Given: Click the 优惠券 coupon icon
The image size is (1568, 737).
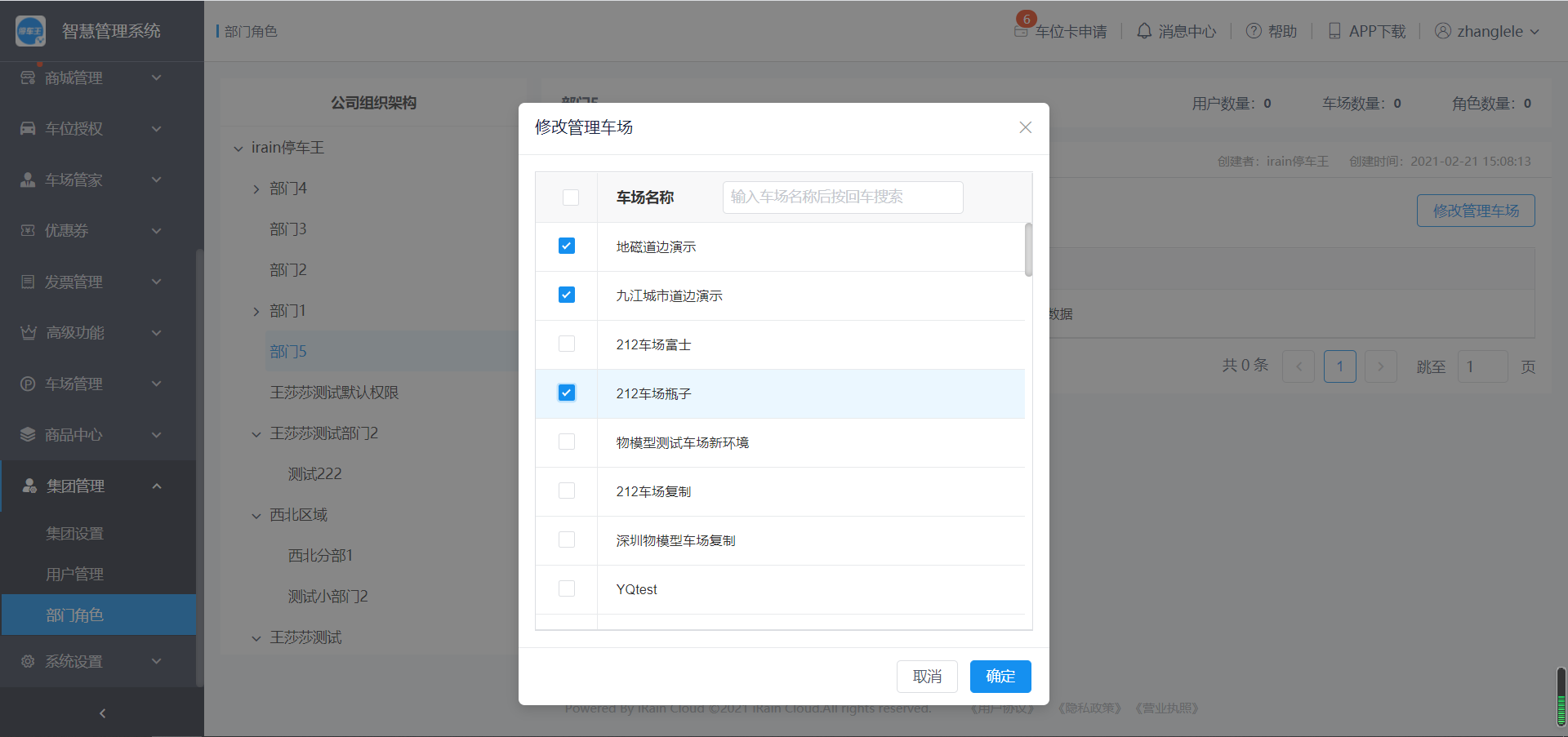Looking at the screenshot, I should tap(28, 230).
